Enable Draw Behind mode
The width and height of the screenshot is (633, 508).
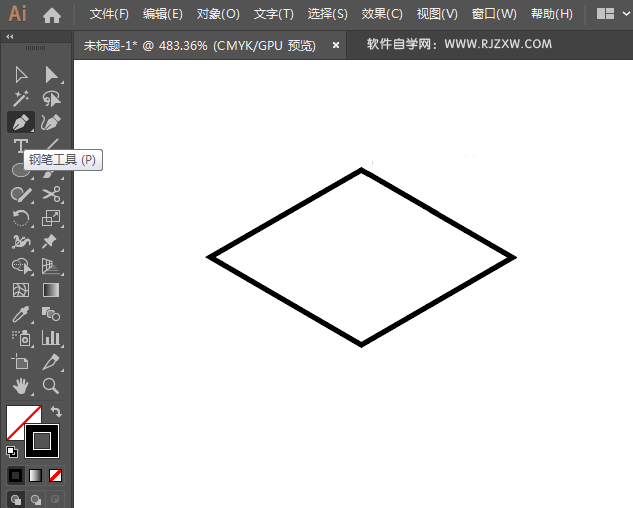(36, 500)
